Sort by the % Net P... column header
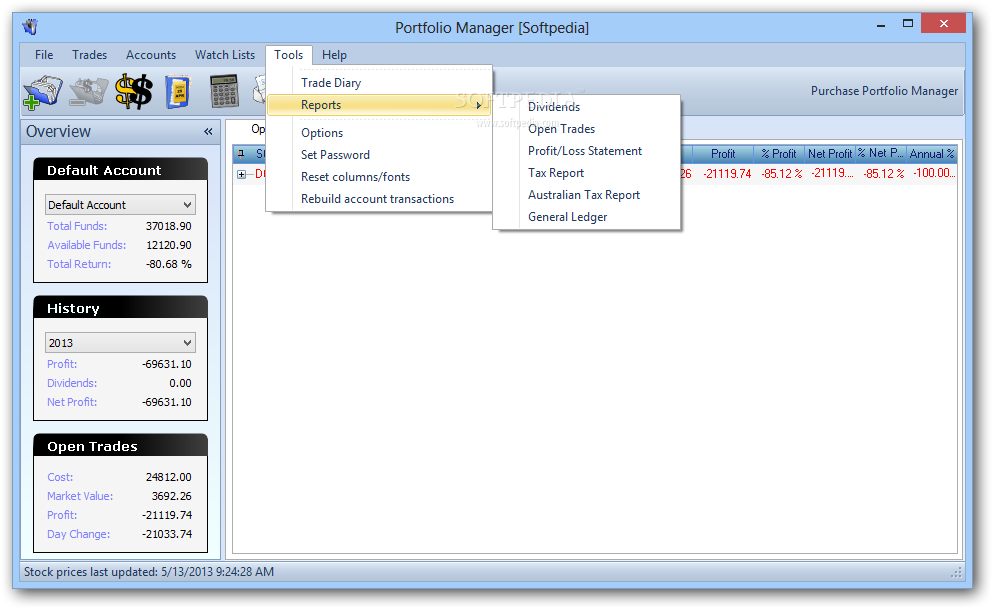Screen dimensions: 993x609 click(x=881, y=154)
